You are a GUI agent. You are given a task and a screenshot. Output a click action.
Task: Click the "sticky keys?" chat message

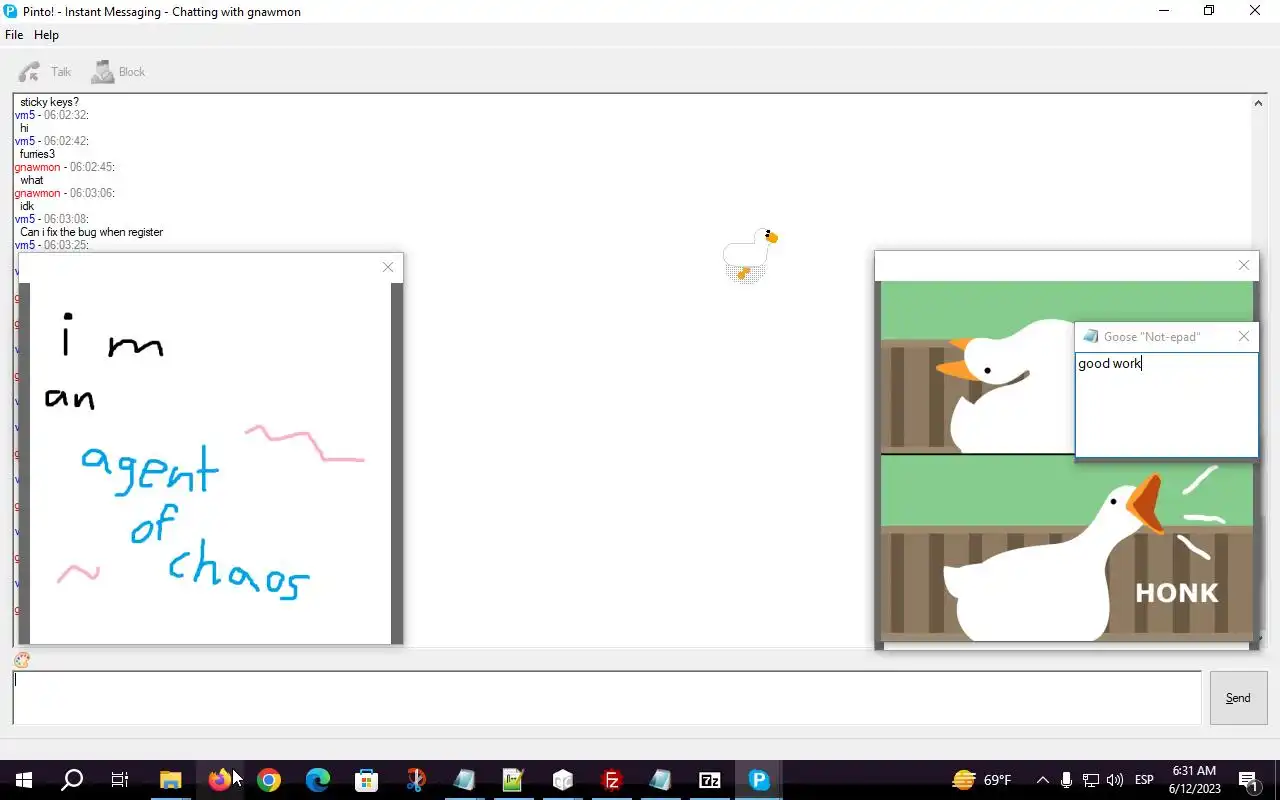click(x=49, y=102)
